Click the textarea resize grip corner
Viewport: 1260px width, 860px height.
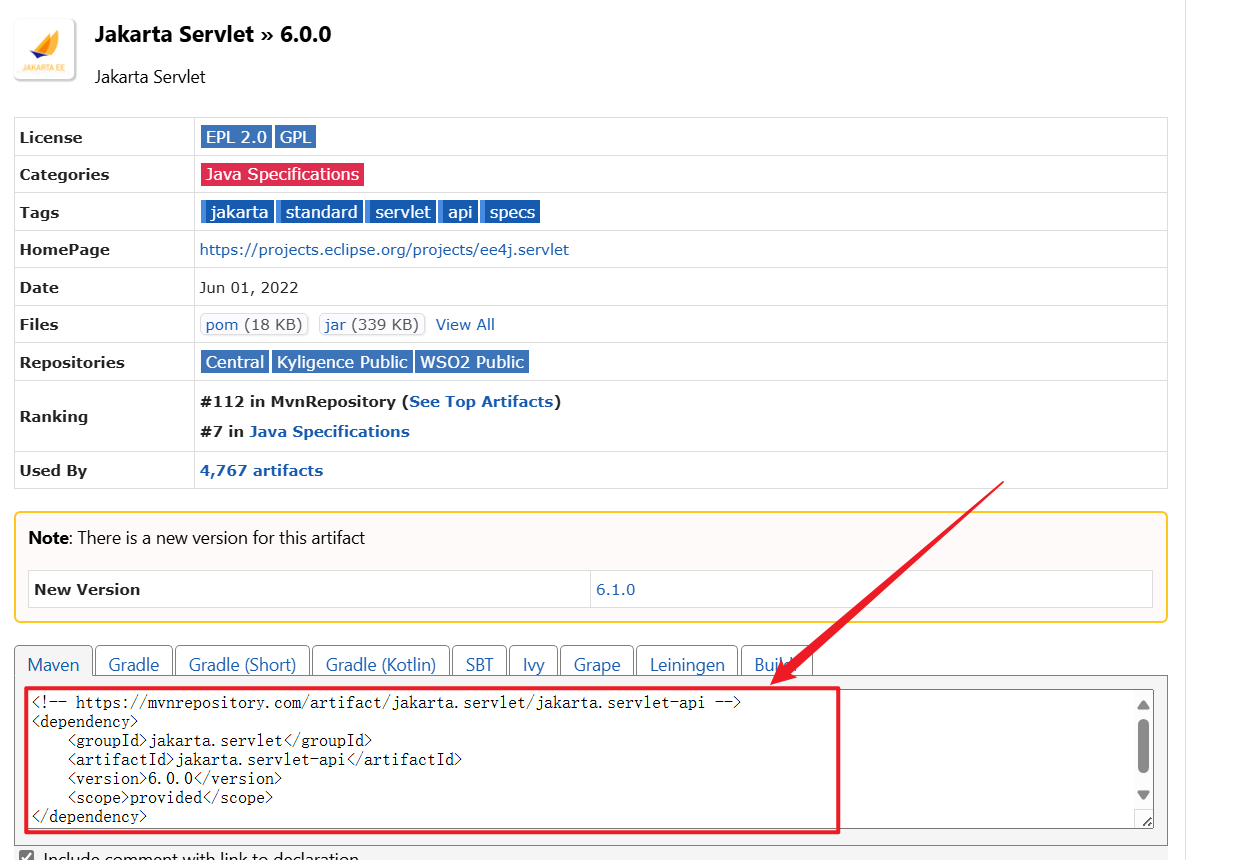1146,820
